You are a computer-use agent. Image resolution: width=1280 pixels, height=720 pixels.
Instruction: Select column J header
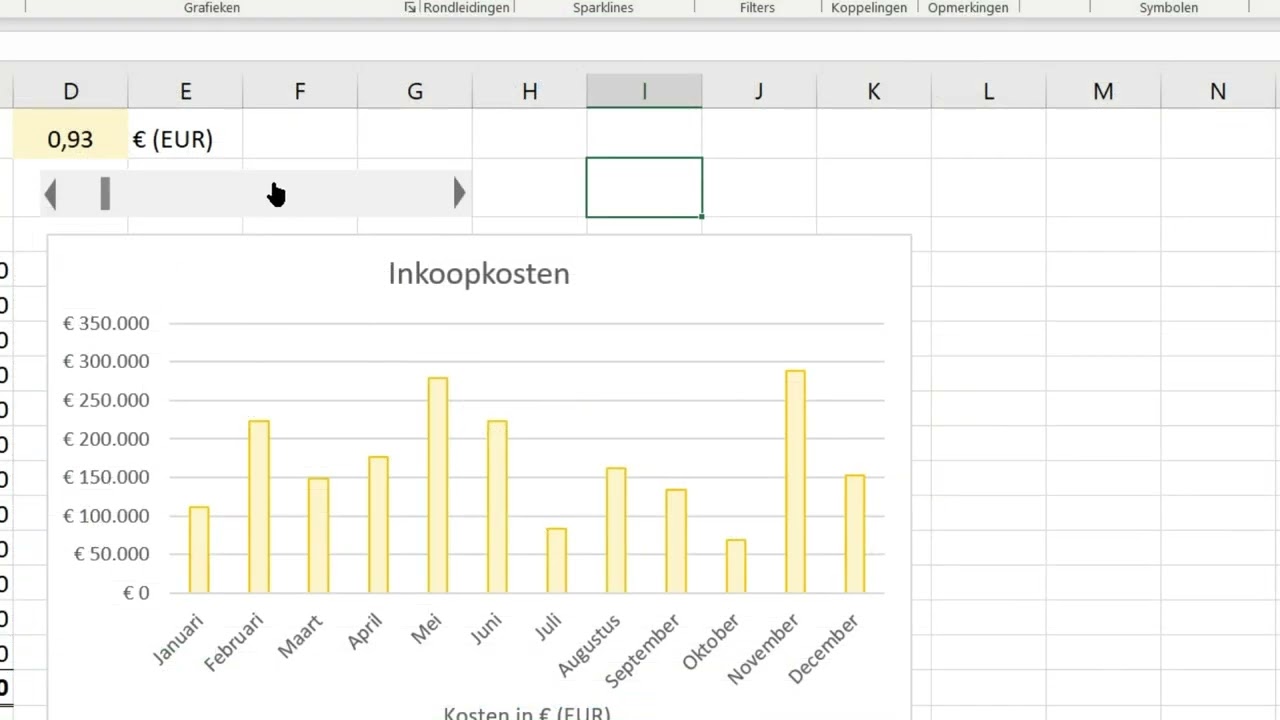coord(759,91)
